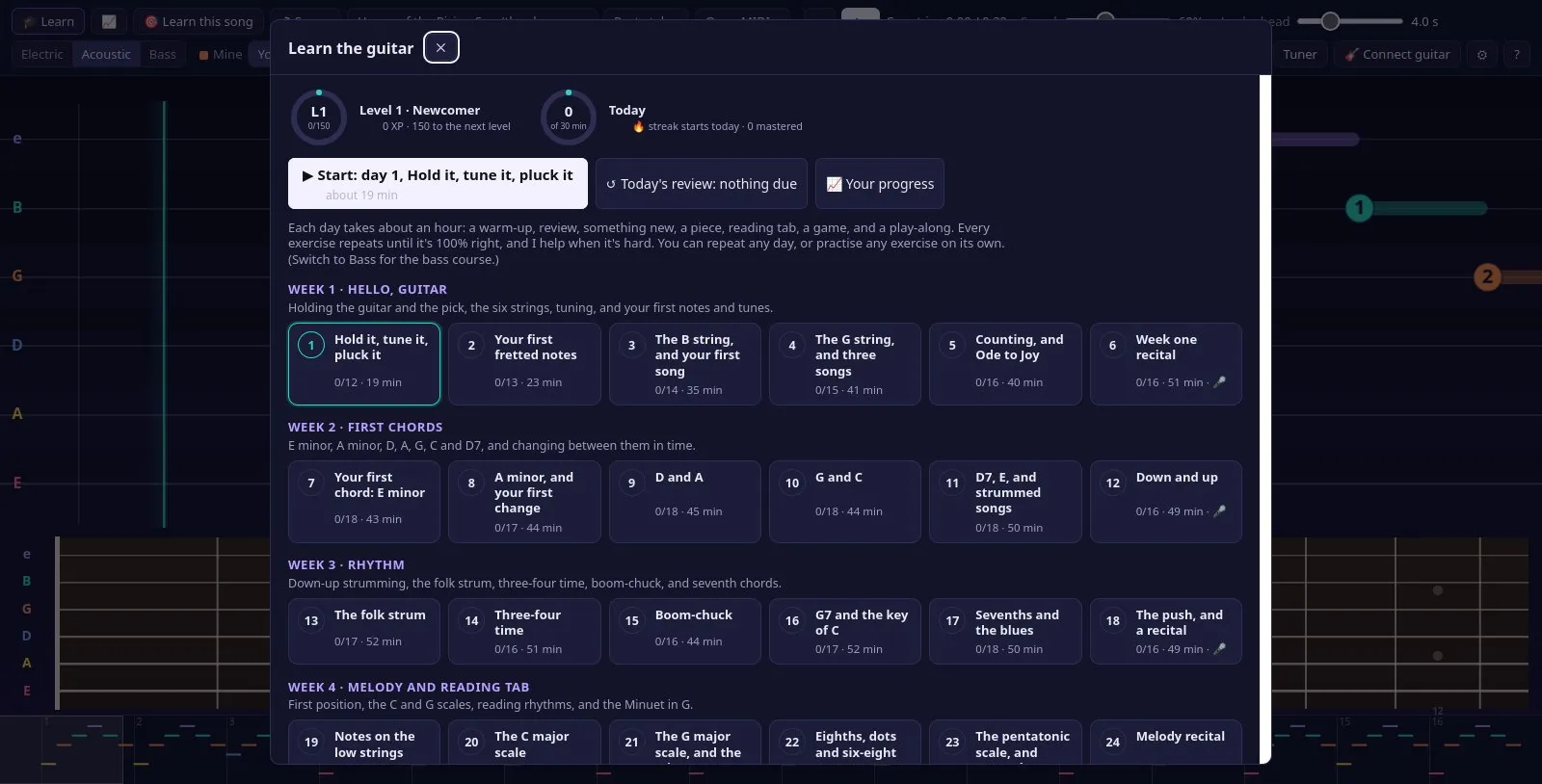Open lesson 6 Week one recital
The width and height of the screenshot is (1542, 784).
point(1165,363)
